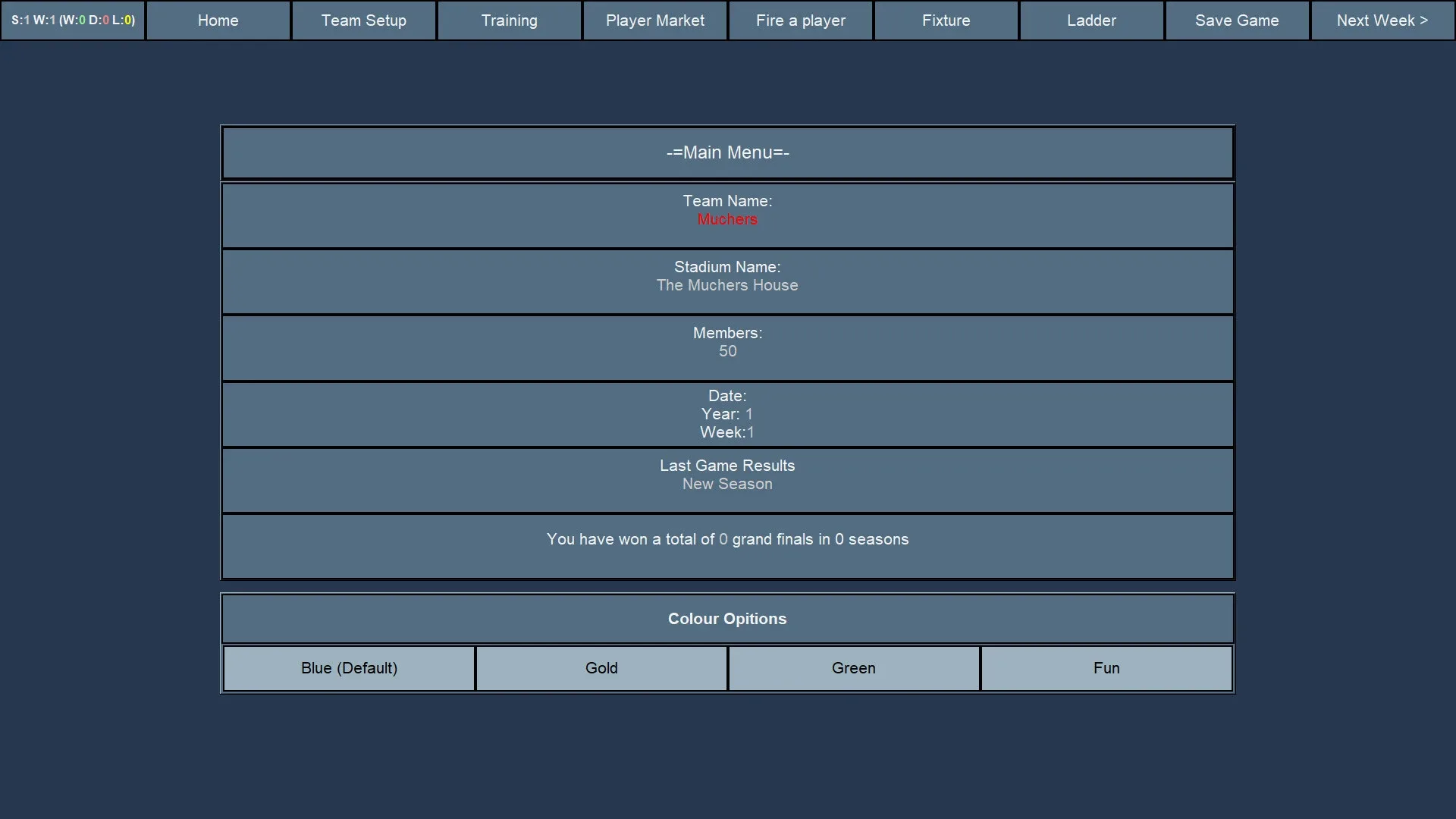This screenshot has height=819, width=1456.
Task: Click the Colour Opitions header
Action: (727, 619)
